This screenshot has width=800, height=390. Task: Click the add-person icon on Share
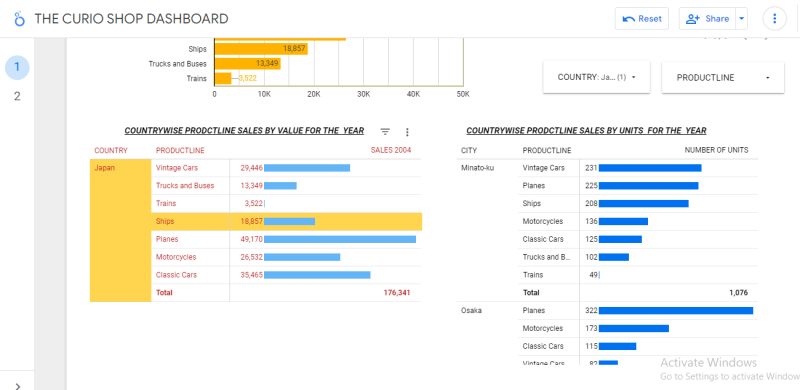tap(693, 19)
